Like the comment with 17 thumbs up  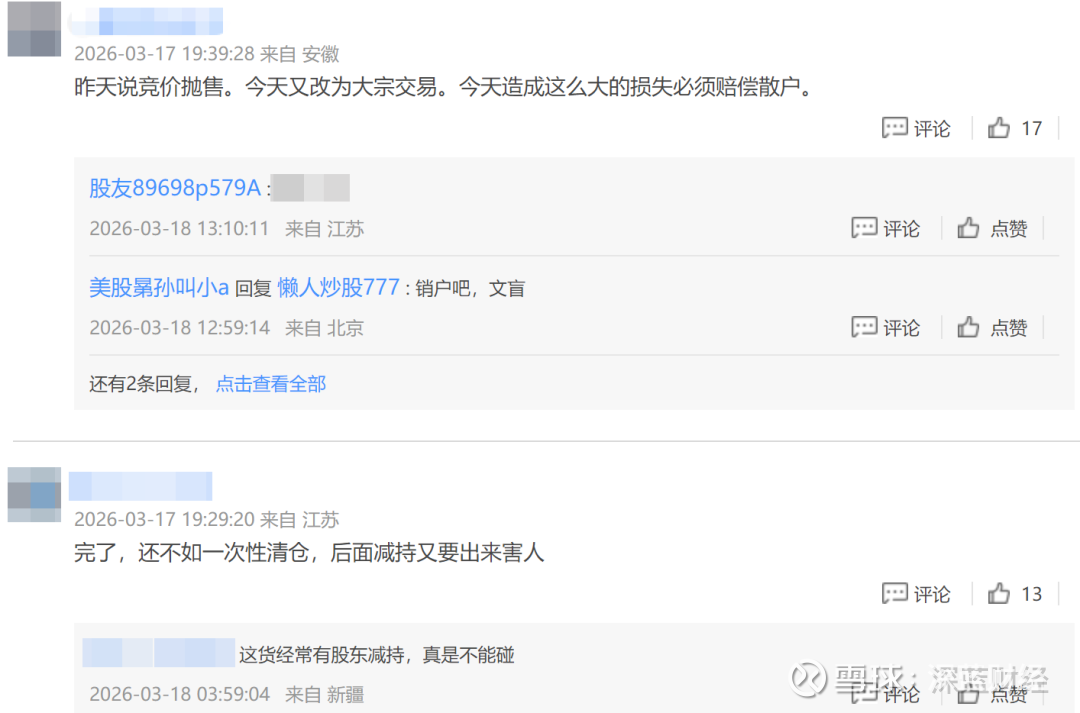[x=1014, y=128]
